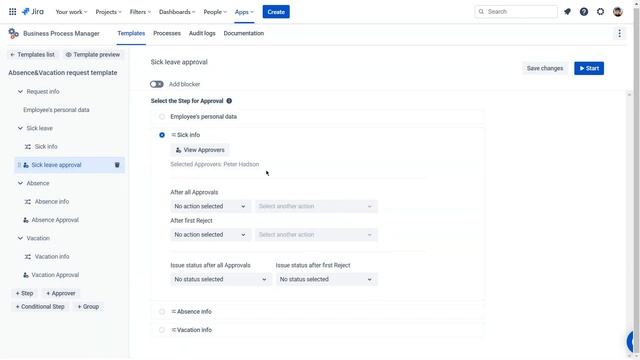Switch to the Documentation tab
This screenshot has width=640, height=360.
tap(244, 33)
